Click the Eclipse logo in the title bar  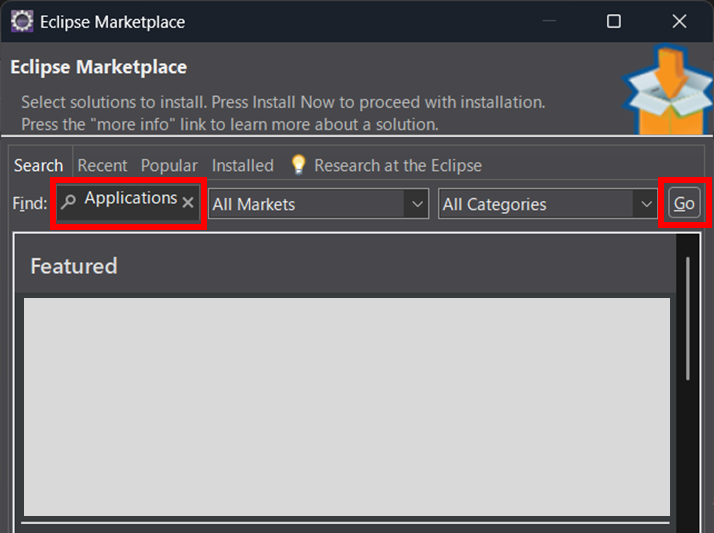tap(21, 21)
